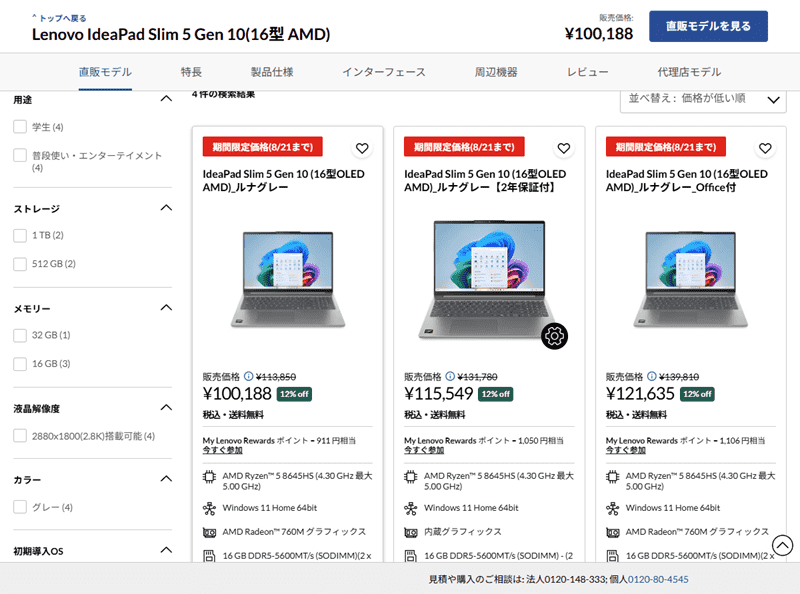The width and height of the screenshot is (800, 594).
Task: Click OS icon in ¥100,188 card
Action: coord(209,508)
